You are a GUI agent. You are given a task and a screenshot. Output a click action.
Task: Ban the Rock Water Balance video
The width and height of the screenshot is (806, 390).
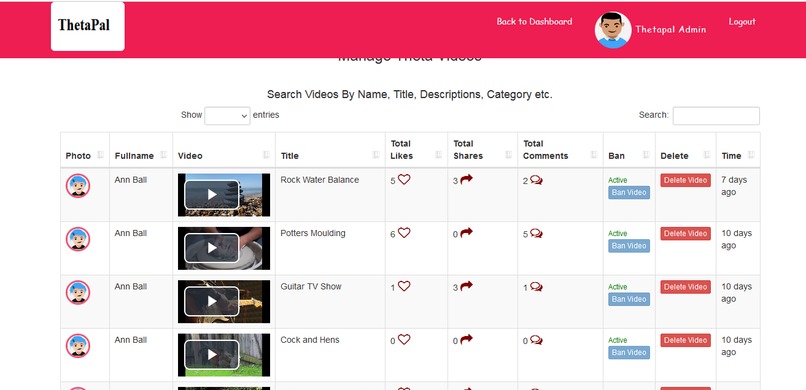point(629,193)
